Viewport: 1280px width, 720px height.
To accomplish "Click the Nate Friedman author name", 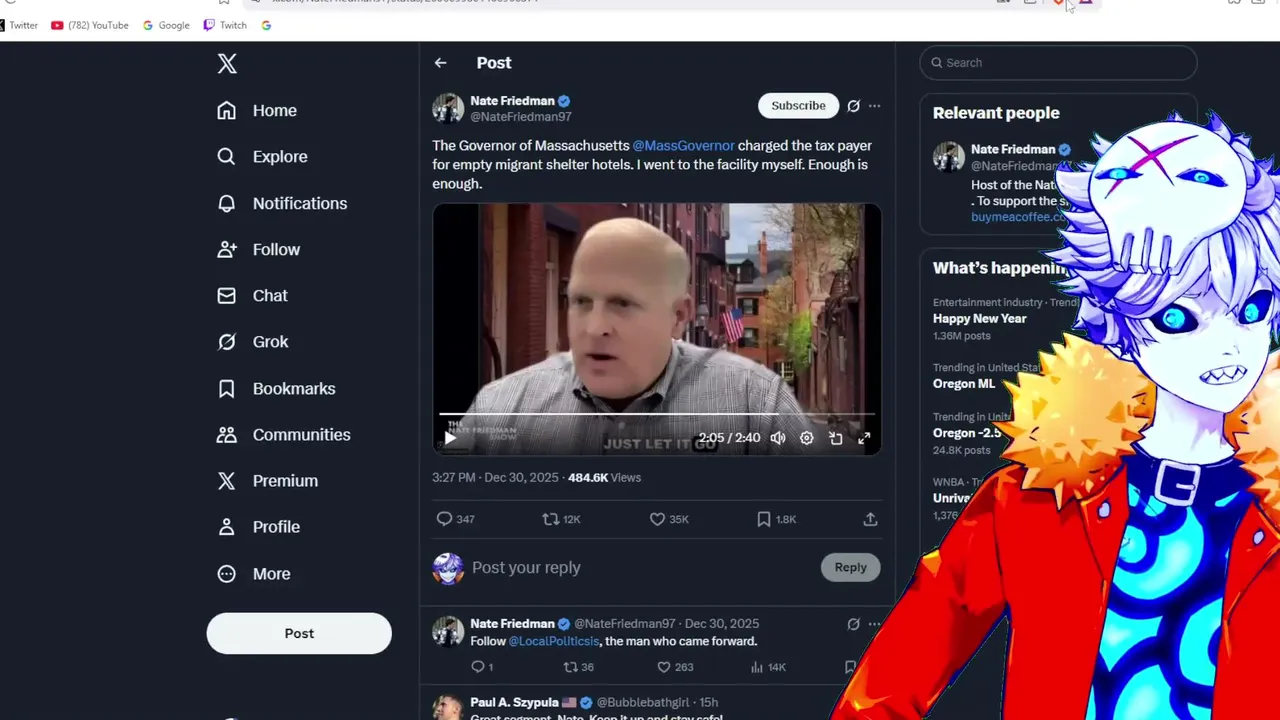I will click(x=512, y=101).
